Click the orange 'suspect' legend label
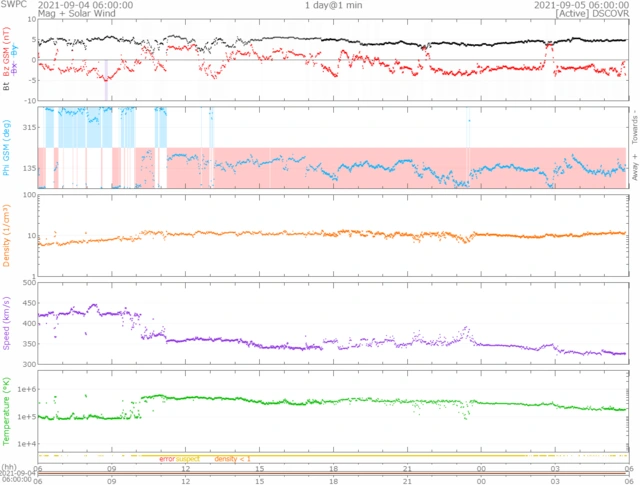 pyautogui.click(x=188, y=459)
